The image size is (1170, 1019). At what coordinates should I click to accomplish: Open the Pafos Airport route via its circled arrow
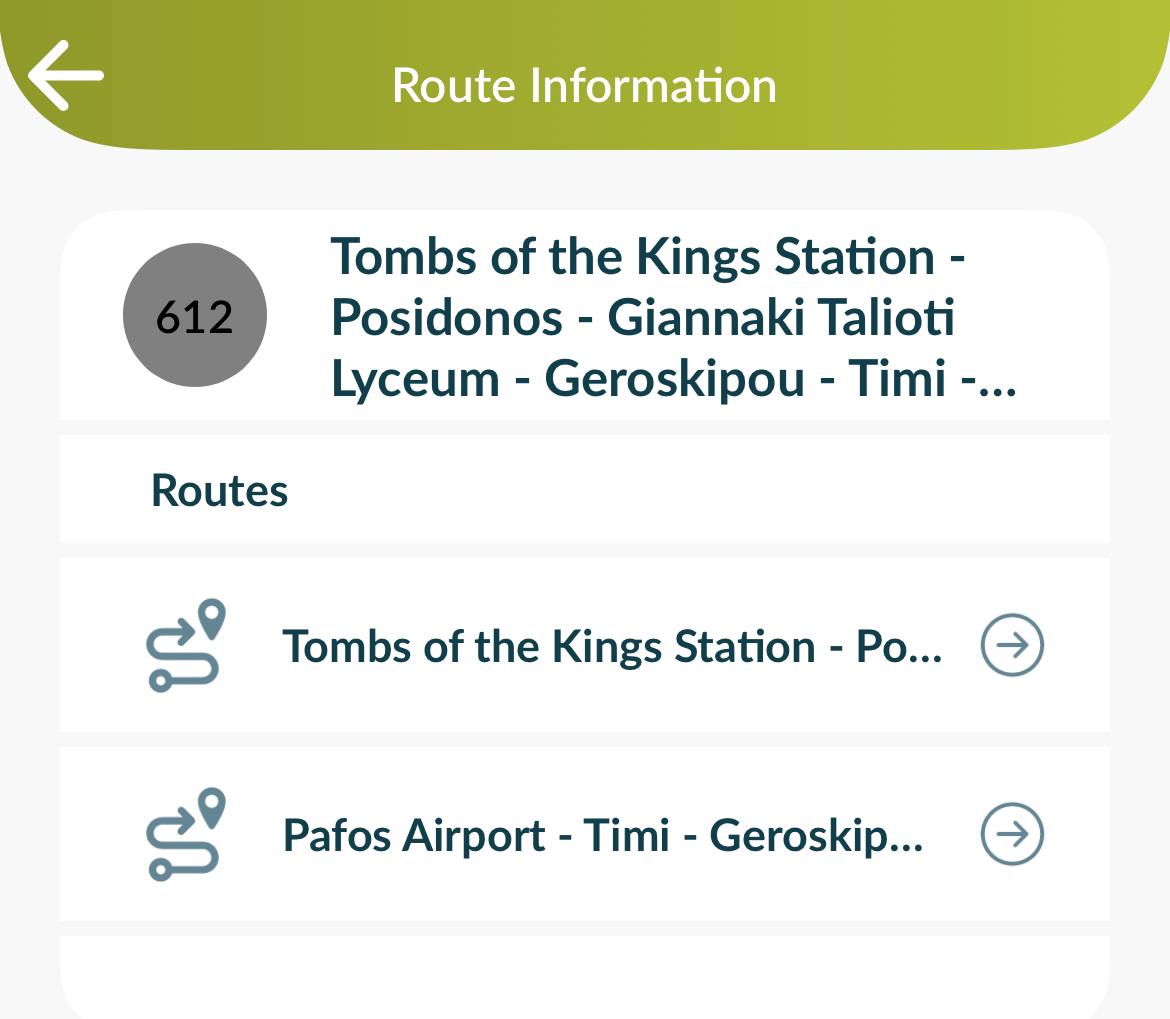tap(1012, 834)
